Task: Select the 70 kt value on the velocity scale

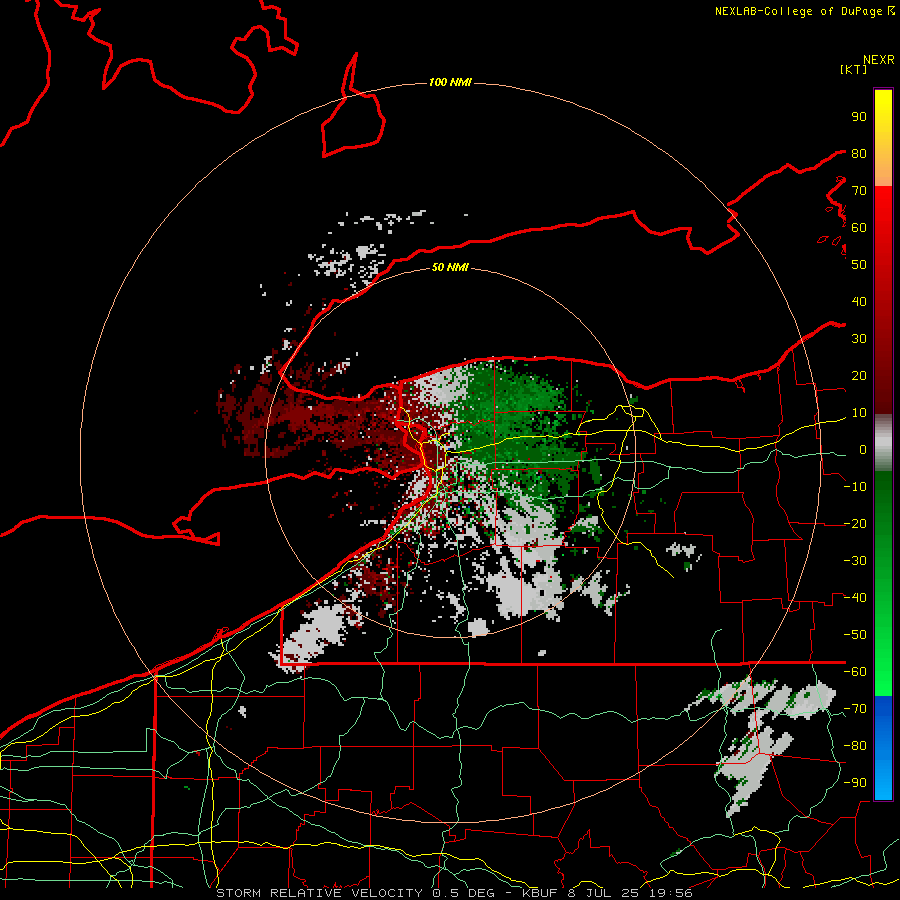Action: [859, 191]
